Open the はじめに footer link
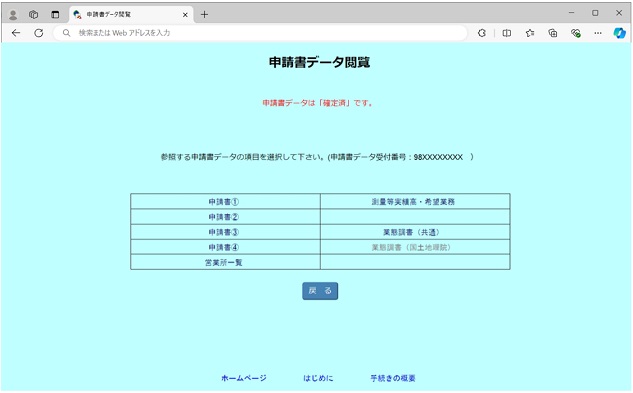Screen dimensions: 633x393 [x=318, y=378]
